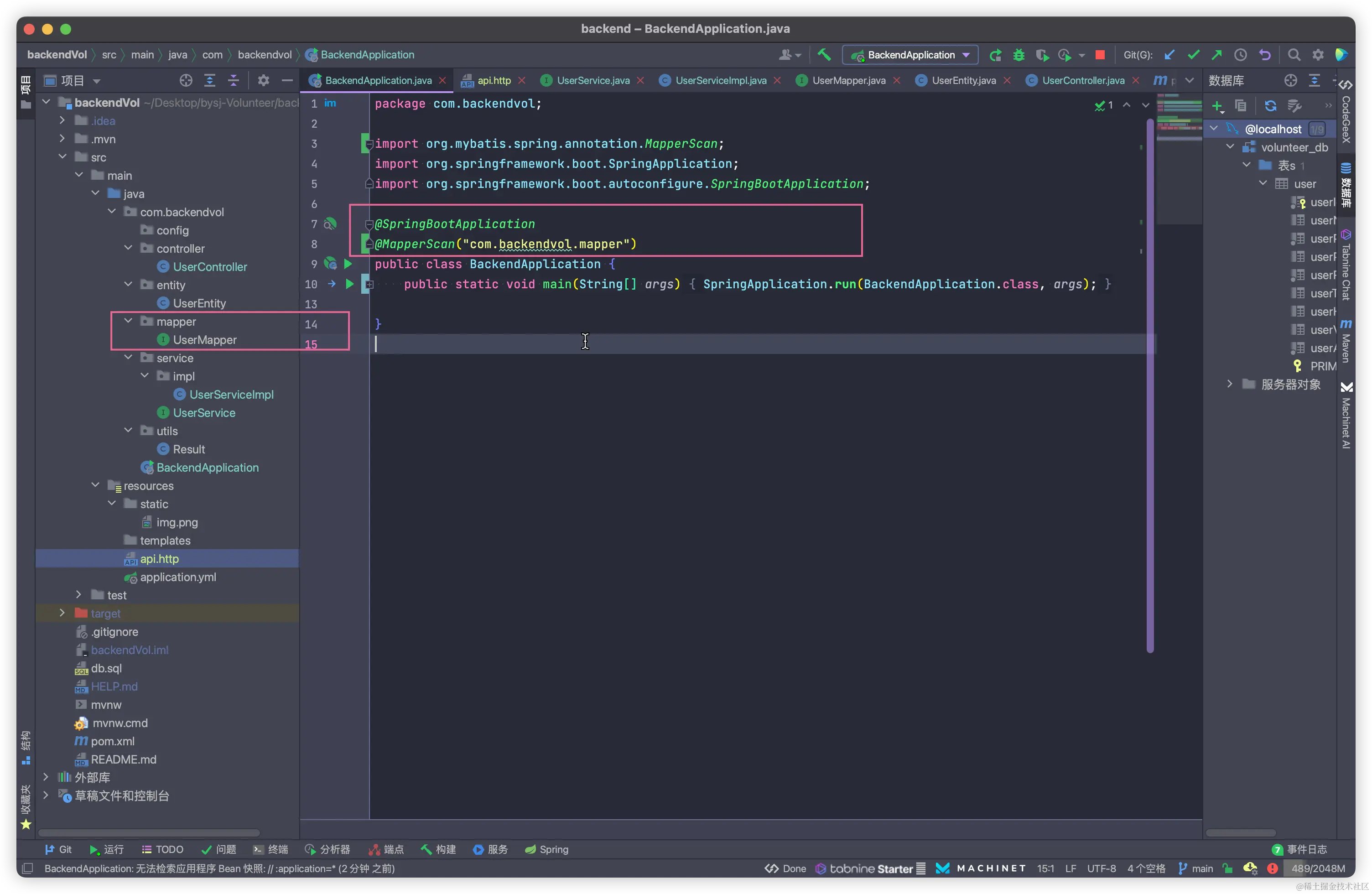Click locate file crosshair in project panel
This screenshot has width=1372, height=894.
186,81
